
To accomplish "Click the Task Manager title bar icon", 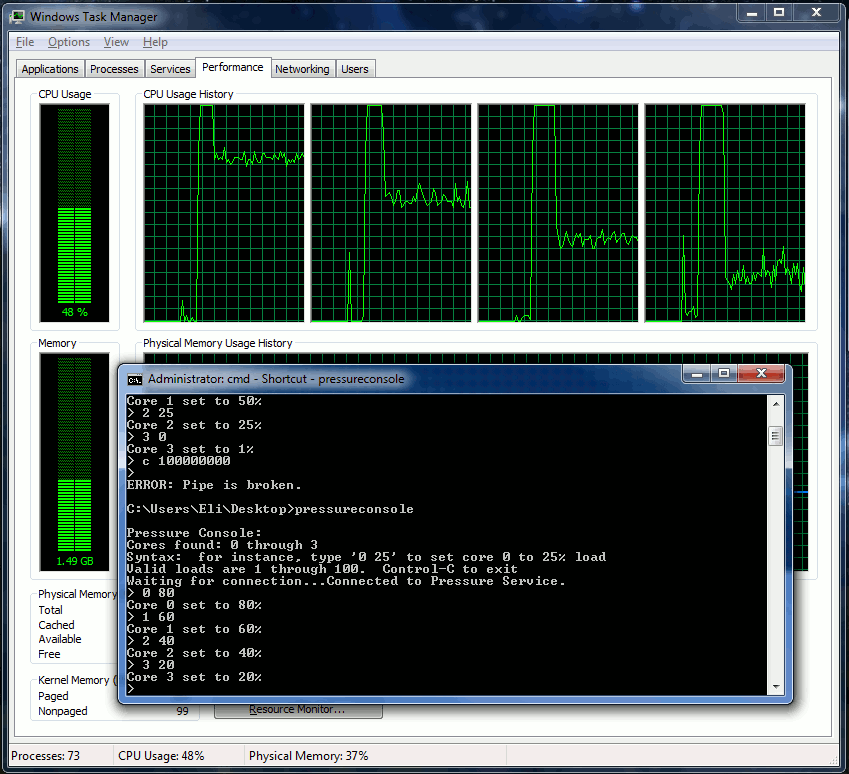I will (x=18, y=17).
